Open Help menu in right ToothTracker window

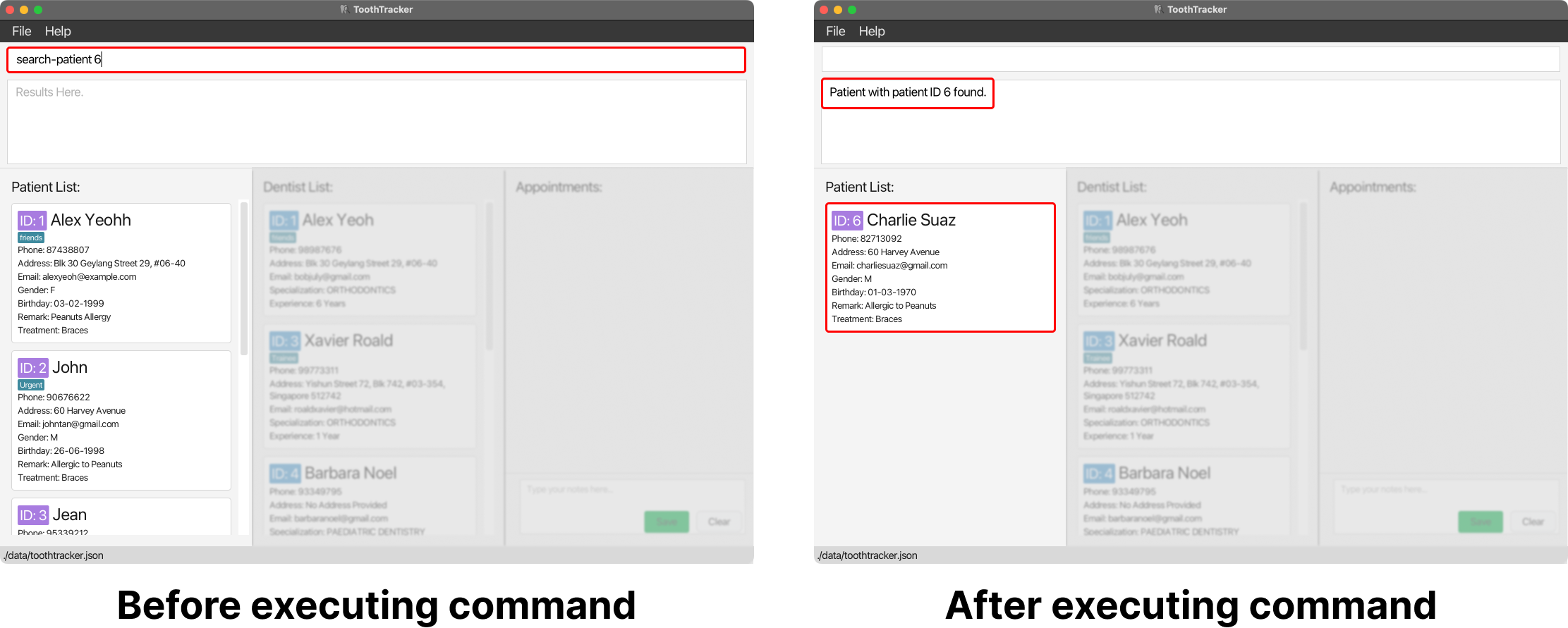(x=872, y=31)
